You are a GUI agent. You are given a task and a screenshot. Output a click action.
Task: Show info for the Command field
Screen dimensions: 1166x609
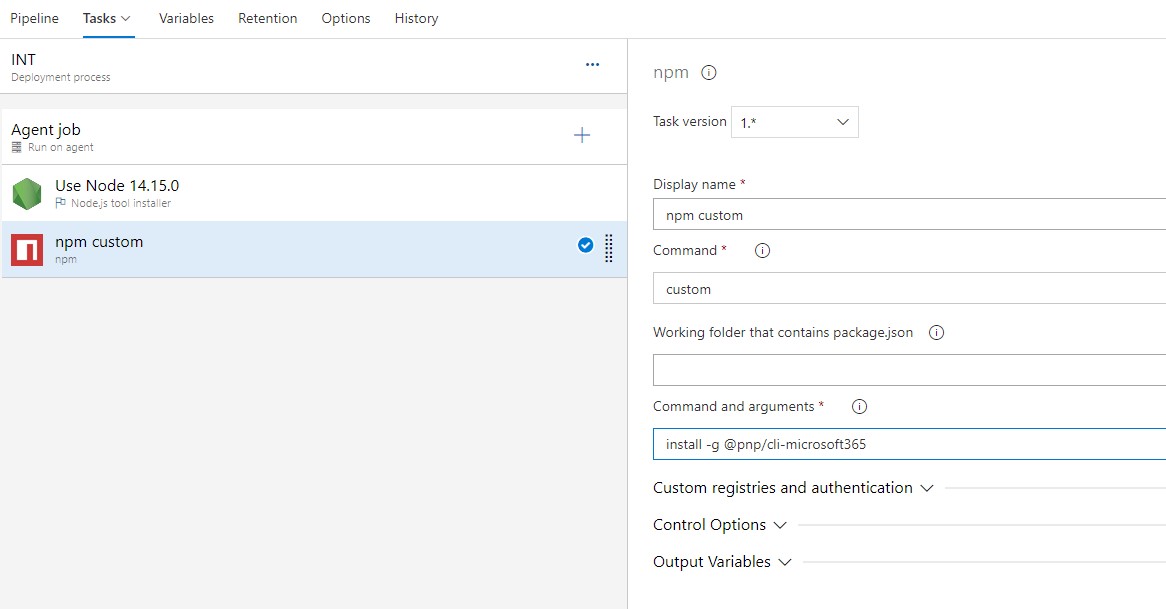[x=762, y=251]
